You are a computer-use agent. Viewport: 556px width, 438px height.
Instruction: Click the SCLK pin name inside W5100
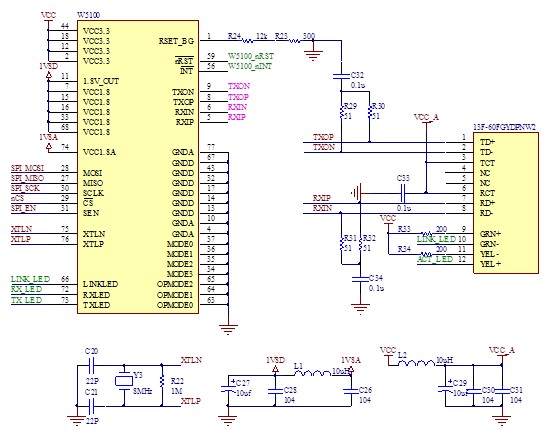pyautogui.click(x=93, y=193)
